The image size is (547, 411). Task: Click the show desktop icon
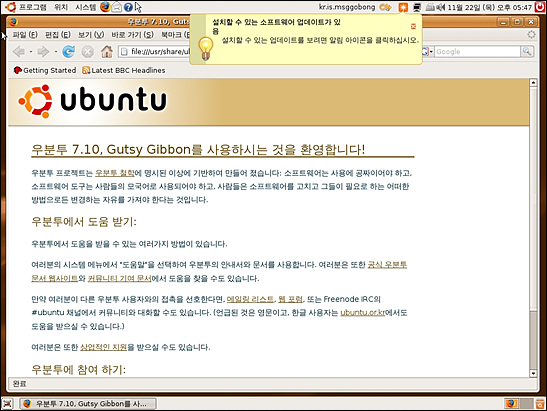point(8,404)
